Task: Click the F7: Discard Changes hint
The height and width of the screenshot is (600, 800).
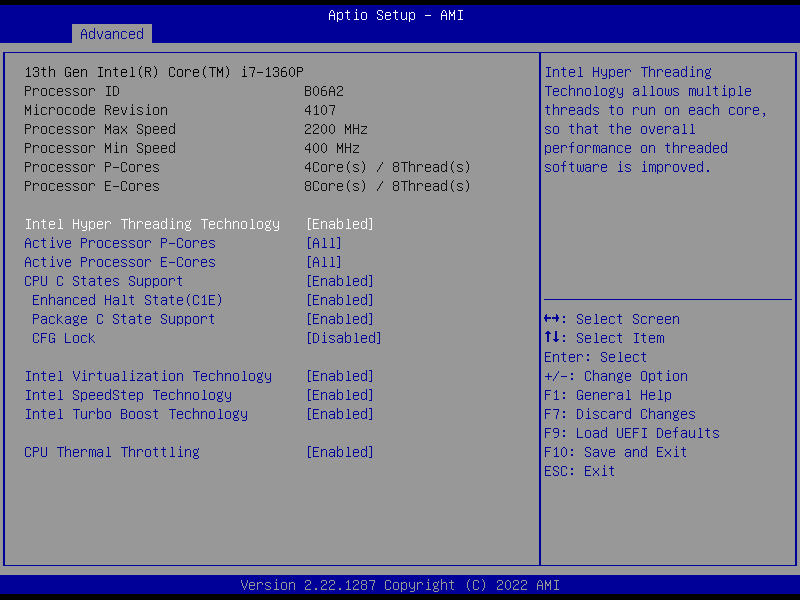Action: [x=620, y=414]
